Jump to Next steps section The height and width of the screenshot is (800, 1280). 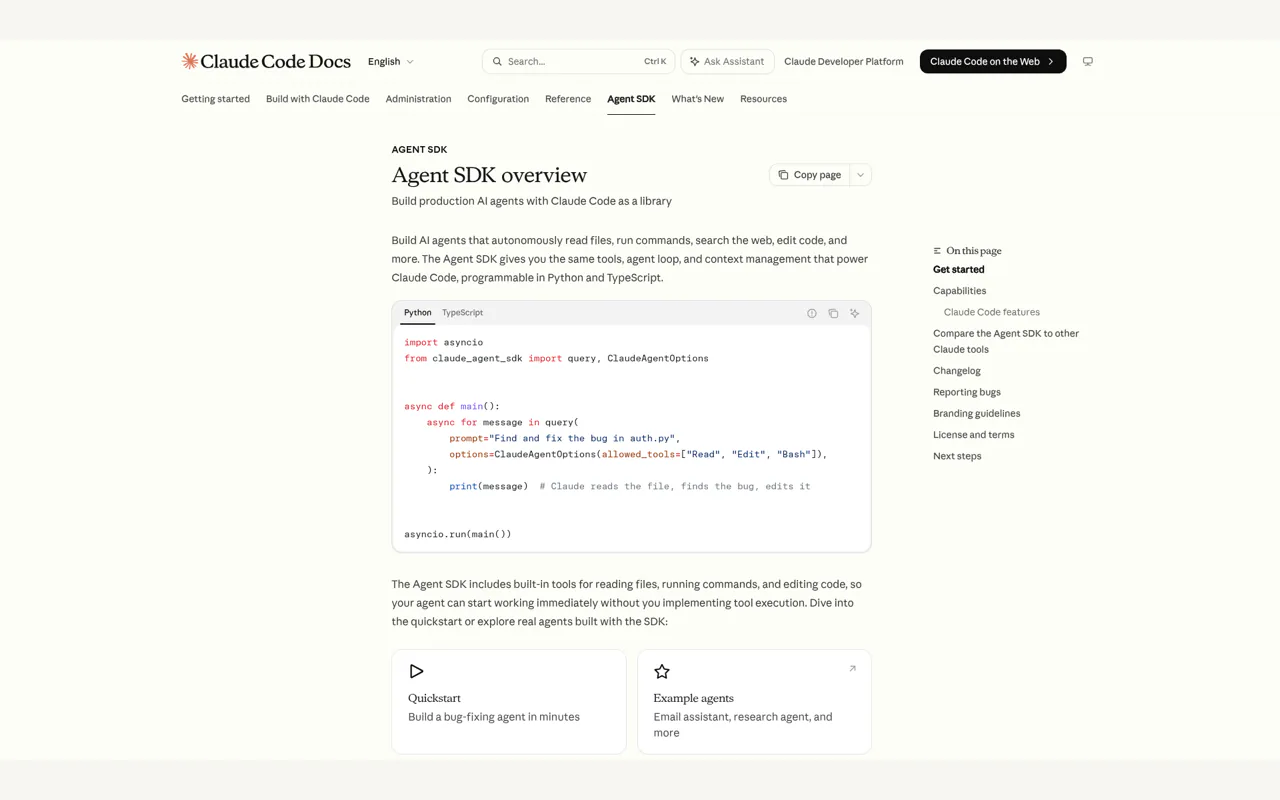point(957,456)
